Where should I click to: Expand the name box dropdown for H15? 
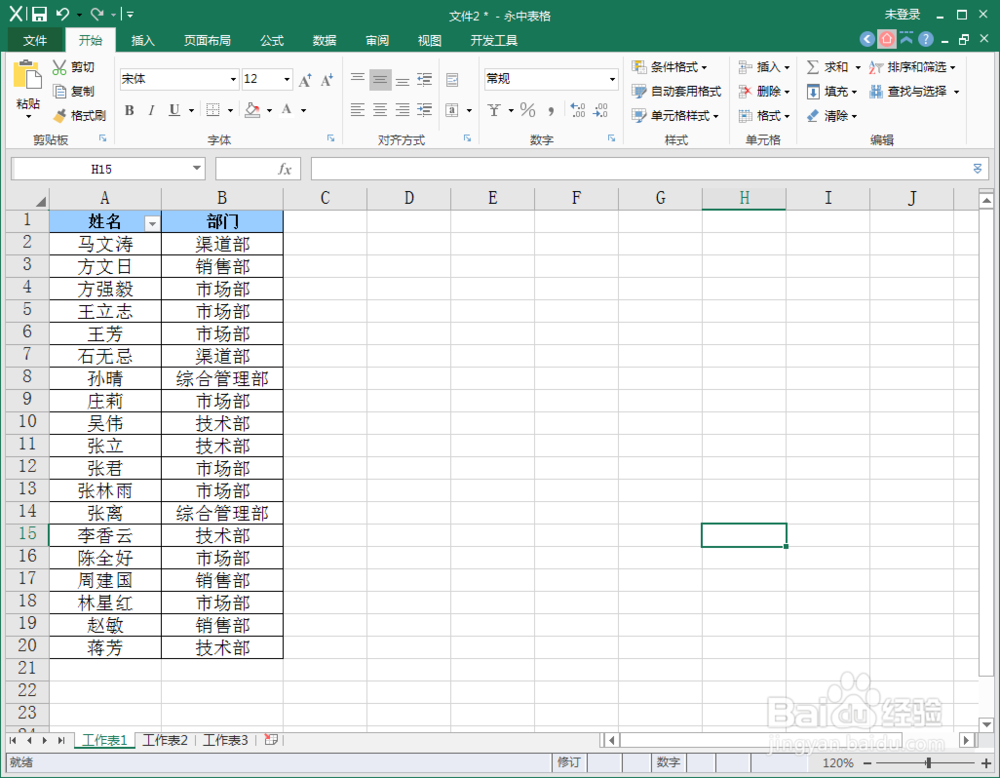click(197, 168)
